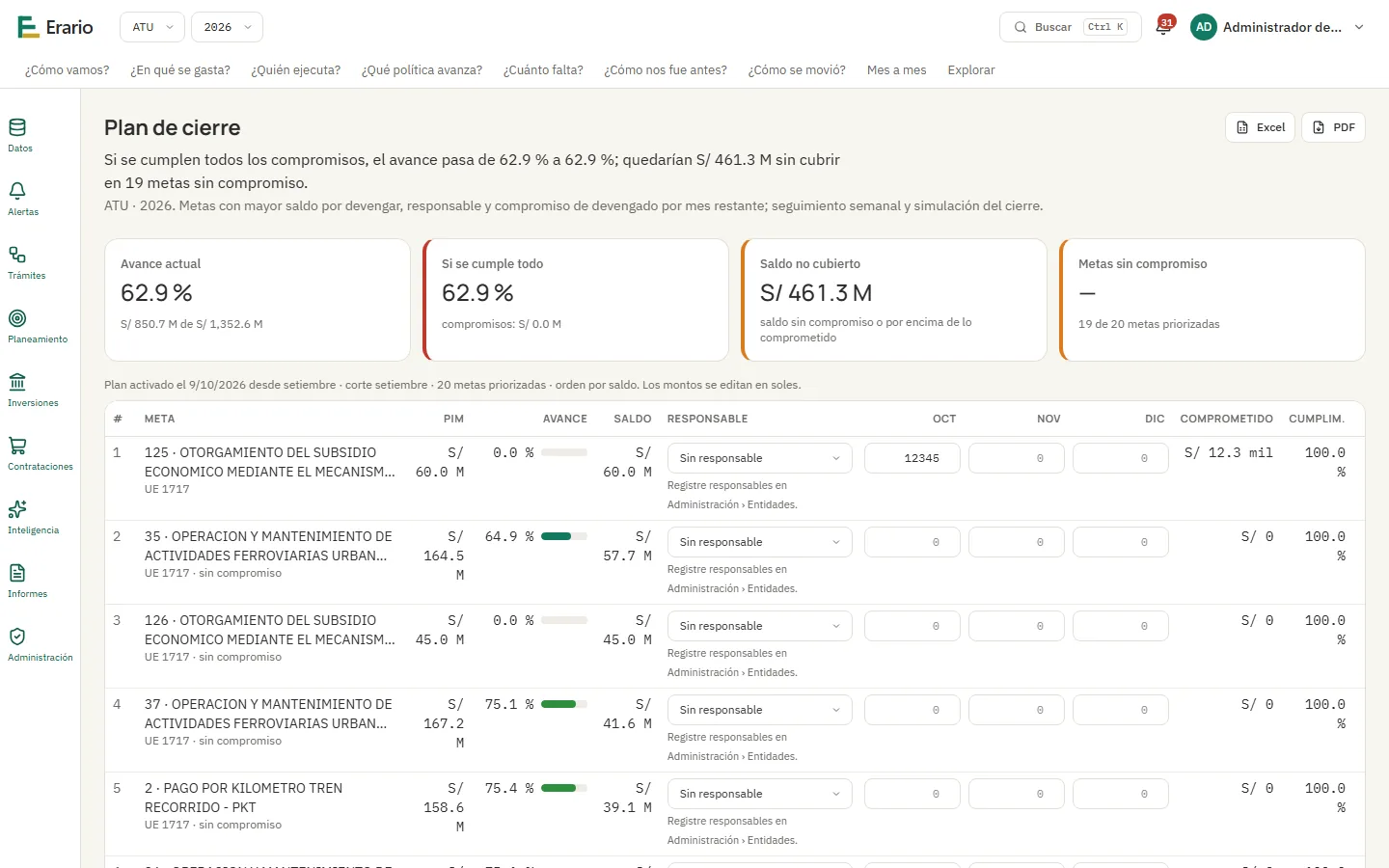The width and height of the screenshot is (1389, 868).
Task: Open the Datos sidebar section
Action: [x=19, y=135]
